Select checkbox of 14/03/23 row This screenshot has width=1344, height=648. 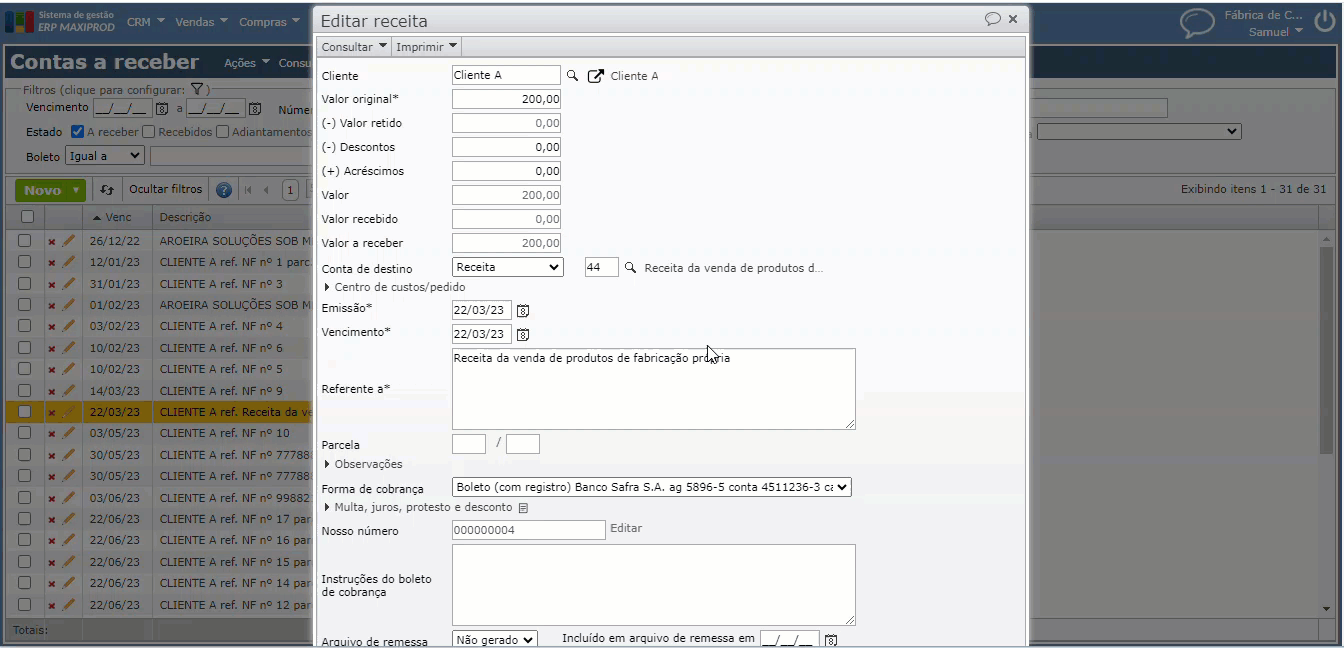(x=25, y=390)
